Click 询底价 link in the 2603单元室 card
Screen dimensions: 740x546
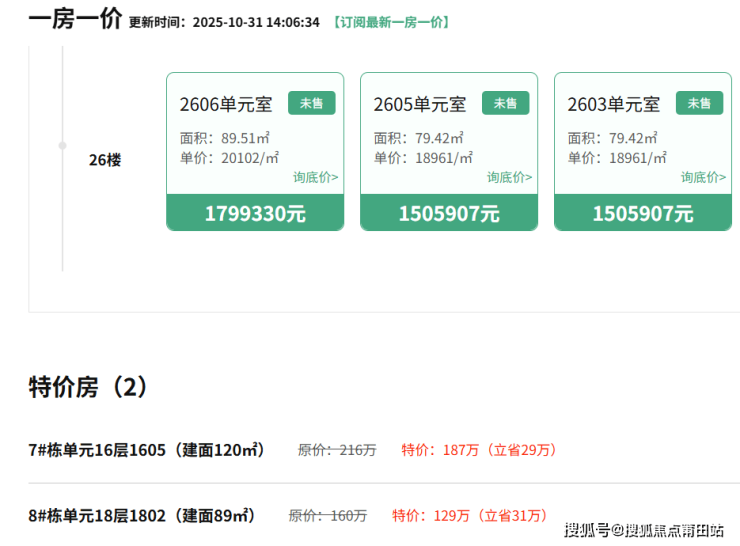click(703, 177)
